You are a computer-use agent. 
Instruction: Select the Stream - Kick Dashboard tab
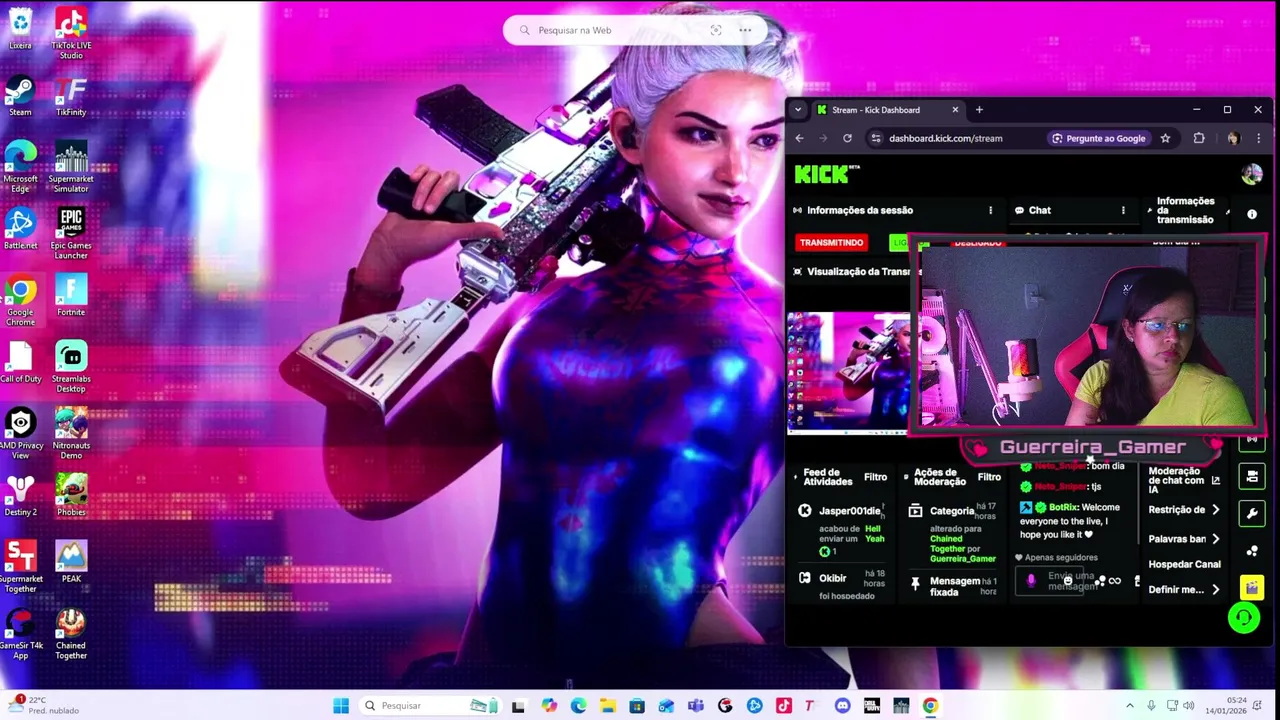click(887, 110)
